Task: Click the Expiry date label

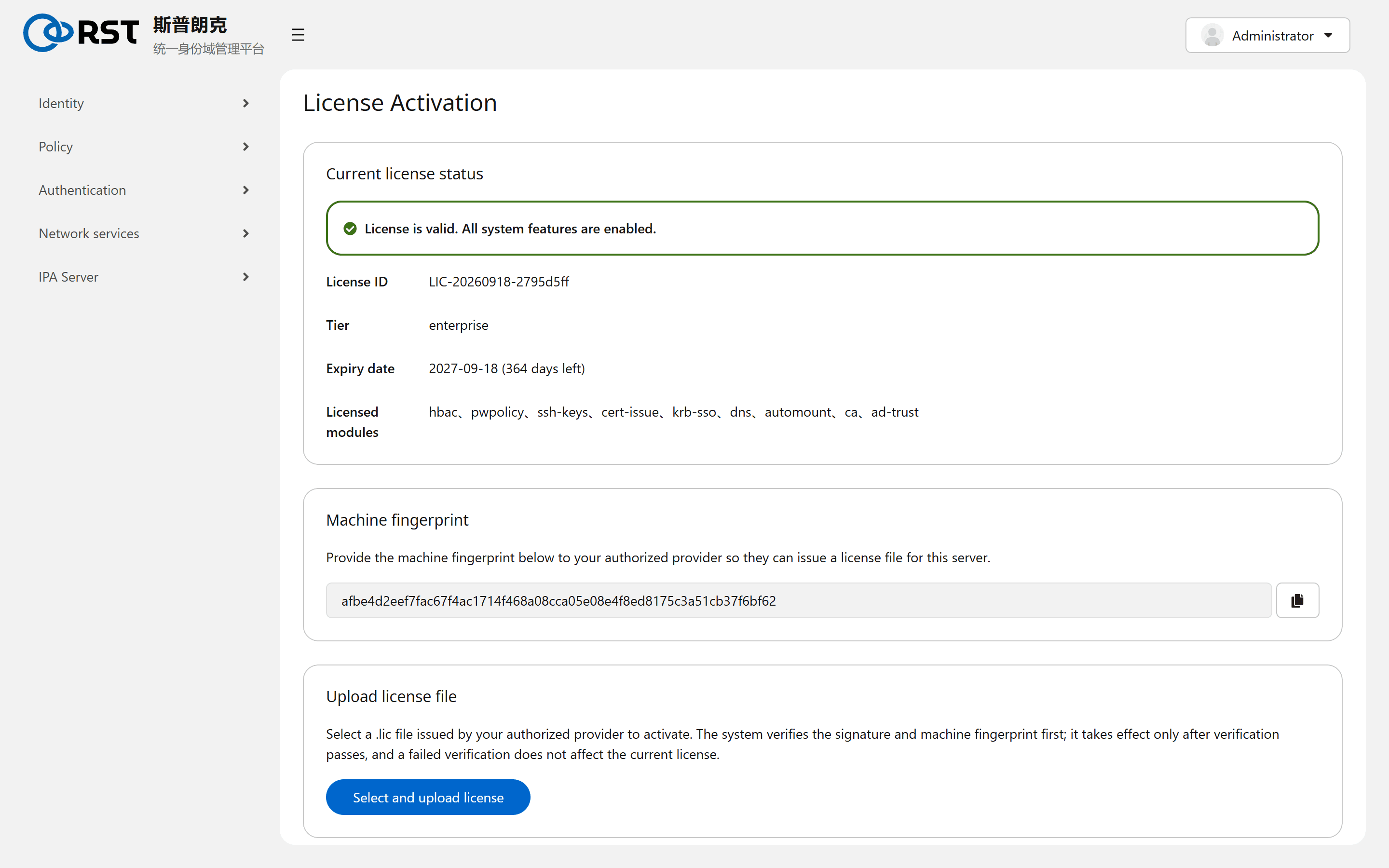Action: pyautogui.click(x=360, y=368)
